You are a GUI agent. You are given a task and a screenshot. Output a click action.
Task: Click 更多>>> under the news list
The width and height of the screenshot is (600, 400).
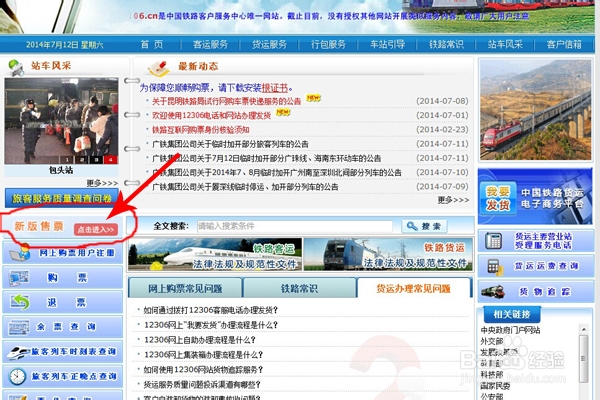[x=453, y=200]
